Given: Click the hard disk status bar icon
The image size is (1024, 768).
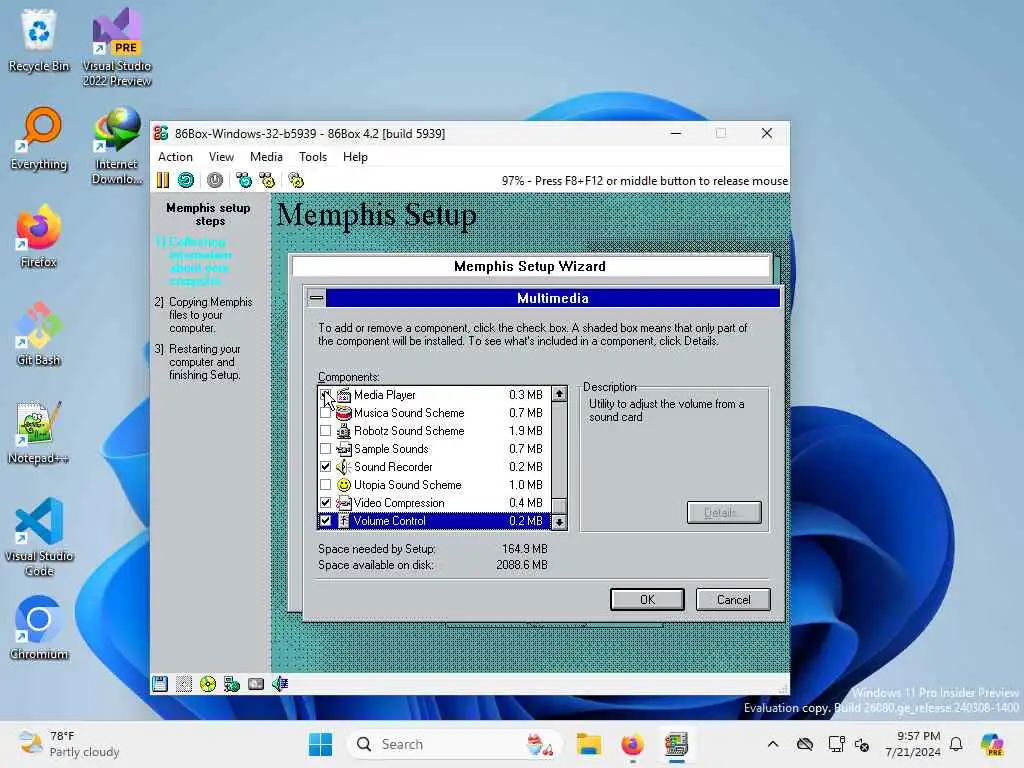Looking at the screenshot, I should click(x=256, y=684).
